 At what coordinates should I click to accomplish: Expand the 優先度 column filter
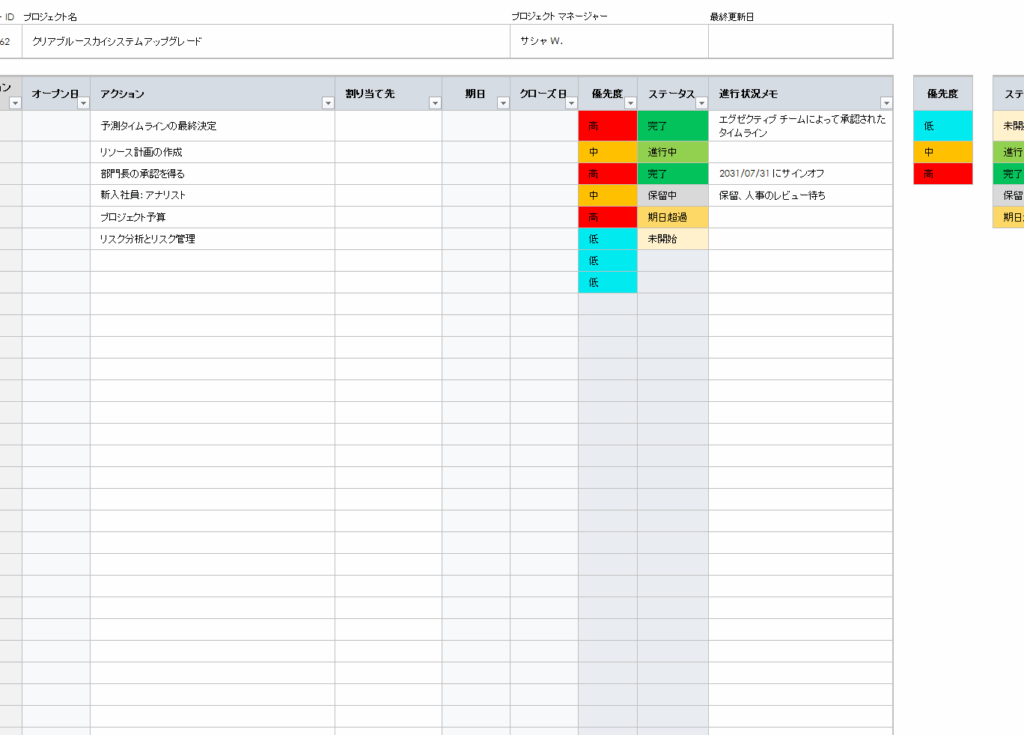click(x=630, y=103)
